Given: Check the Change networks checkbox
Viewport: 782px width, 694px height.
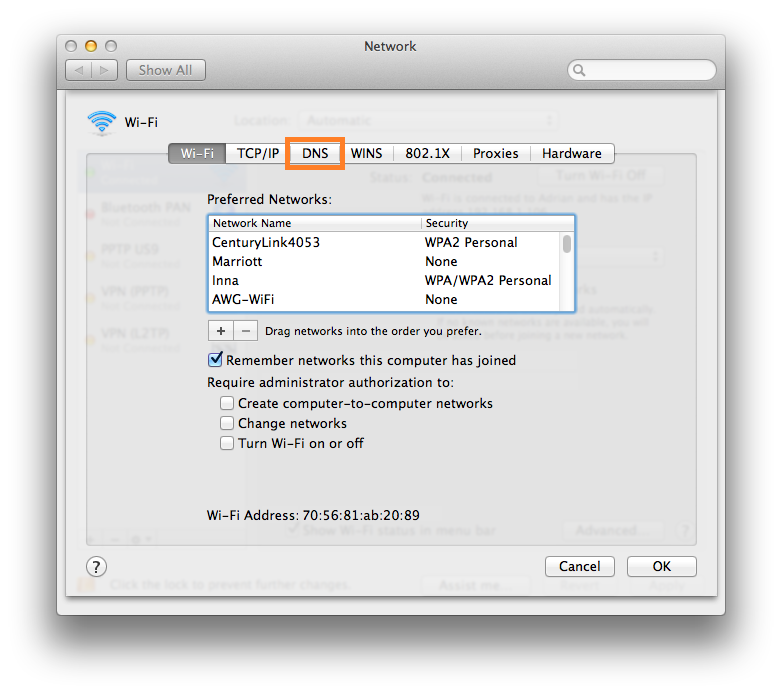Looking at the screenshot, I should pos(228,424).
